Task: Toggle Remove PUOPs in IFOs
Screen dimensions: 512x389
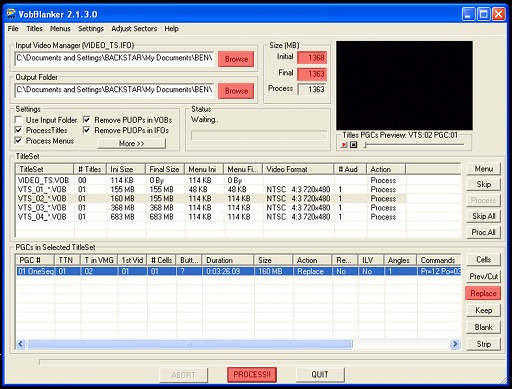Action: click(x=87, y=130)
